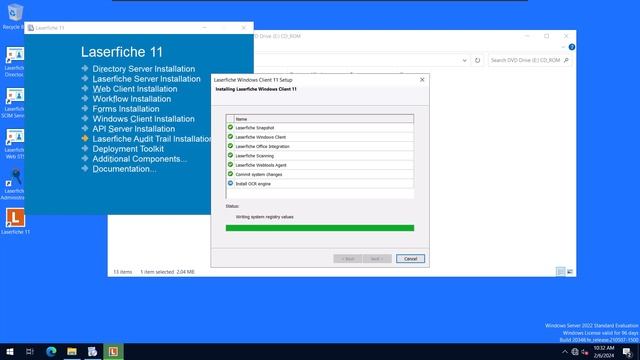
Task: Cancel the Windows Client 11 setup
Action: click(410, 259)
